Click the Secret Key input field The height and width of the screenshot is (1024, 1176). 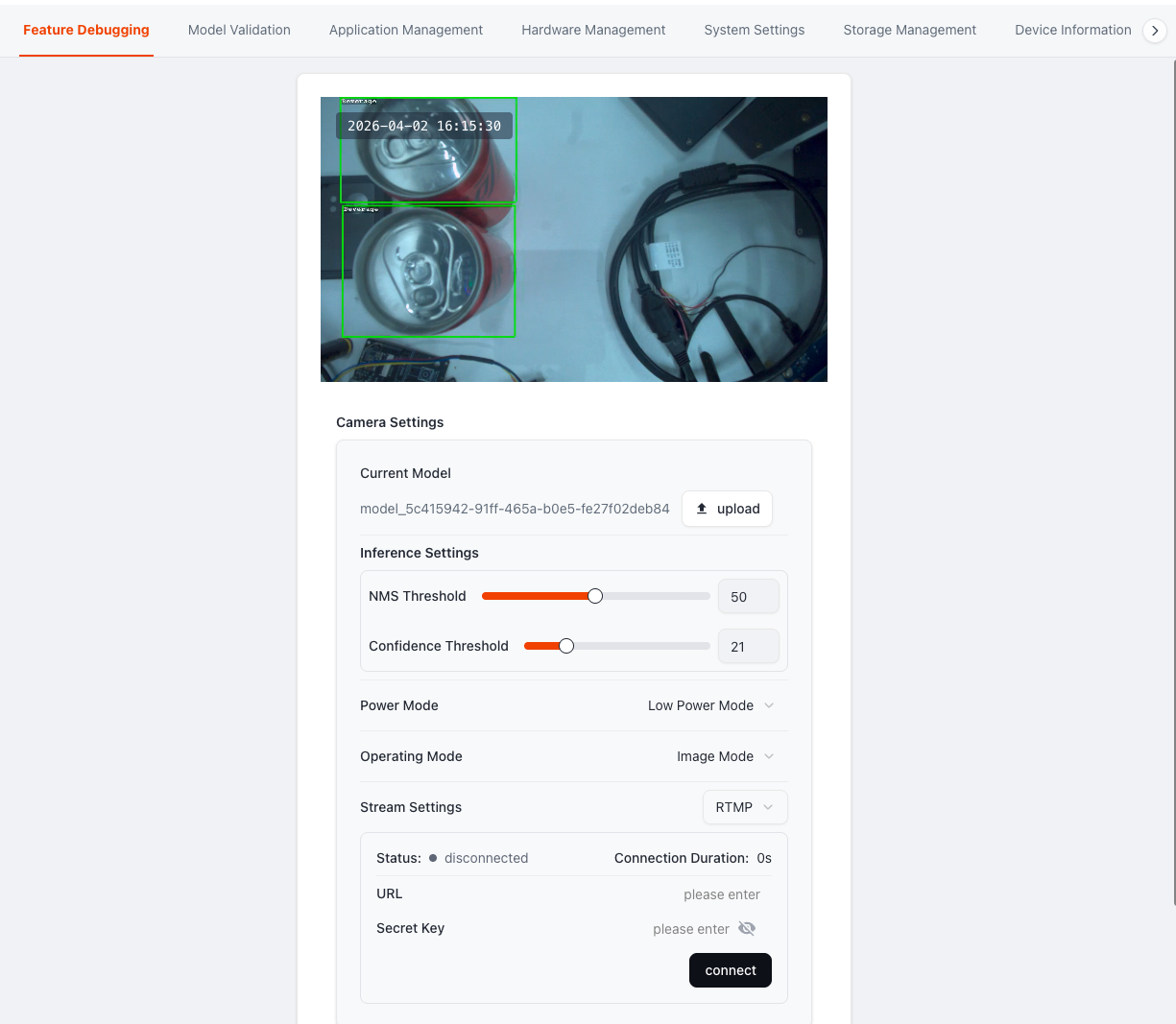653,929
